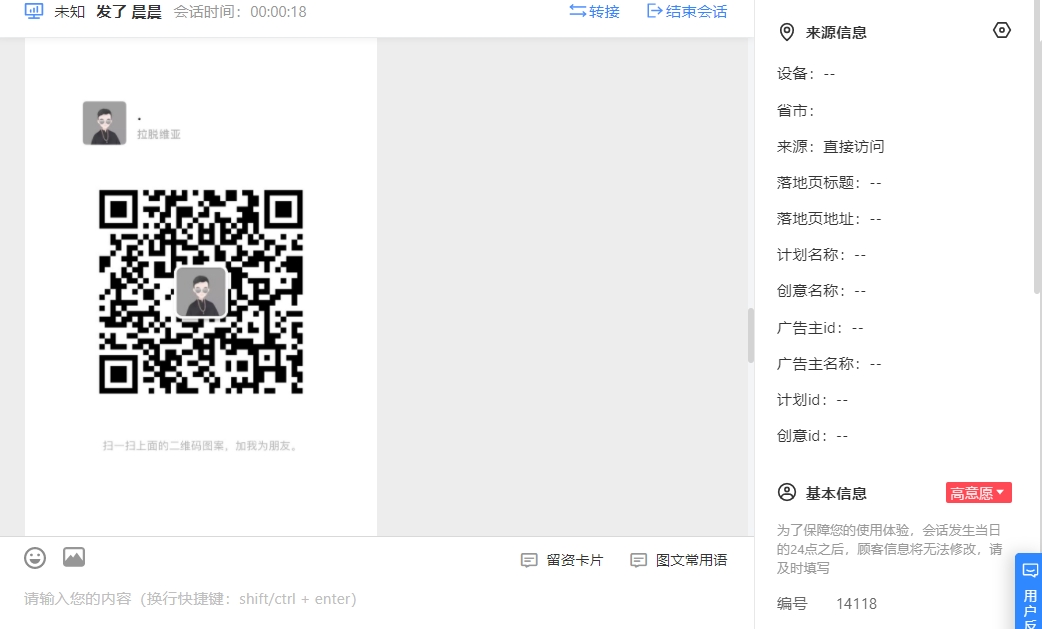Click the 计划名称 row
This screenshot has height=629, width=1042.
point(821,255)
